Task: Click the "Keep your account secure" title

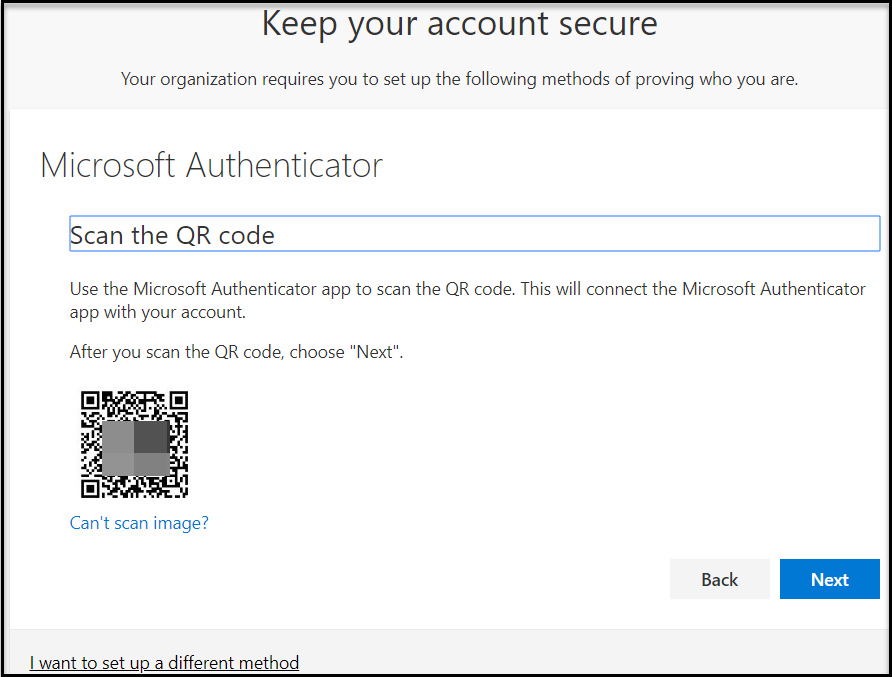Action: click(460, 24)
